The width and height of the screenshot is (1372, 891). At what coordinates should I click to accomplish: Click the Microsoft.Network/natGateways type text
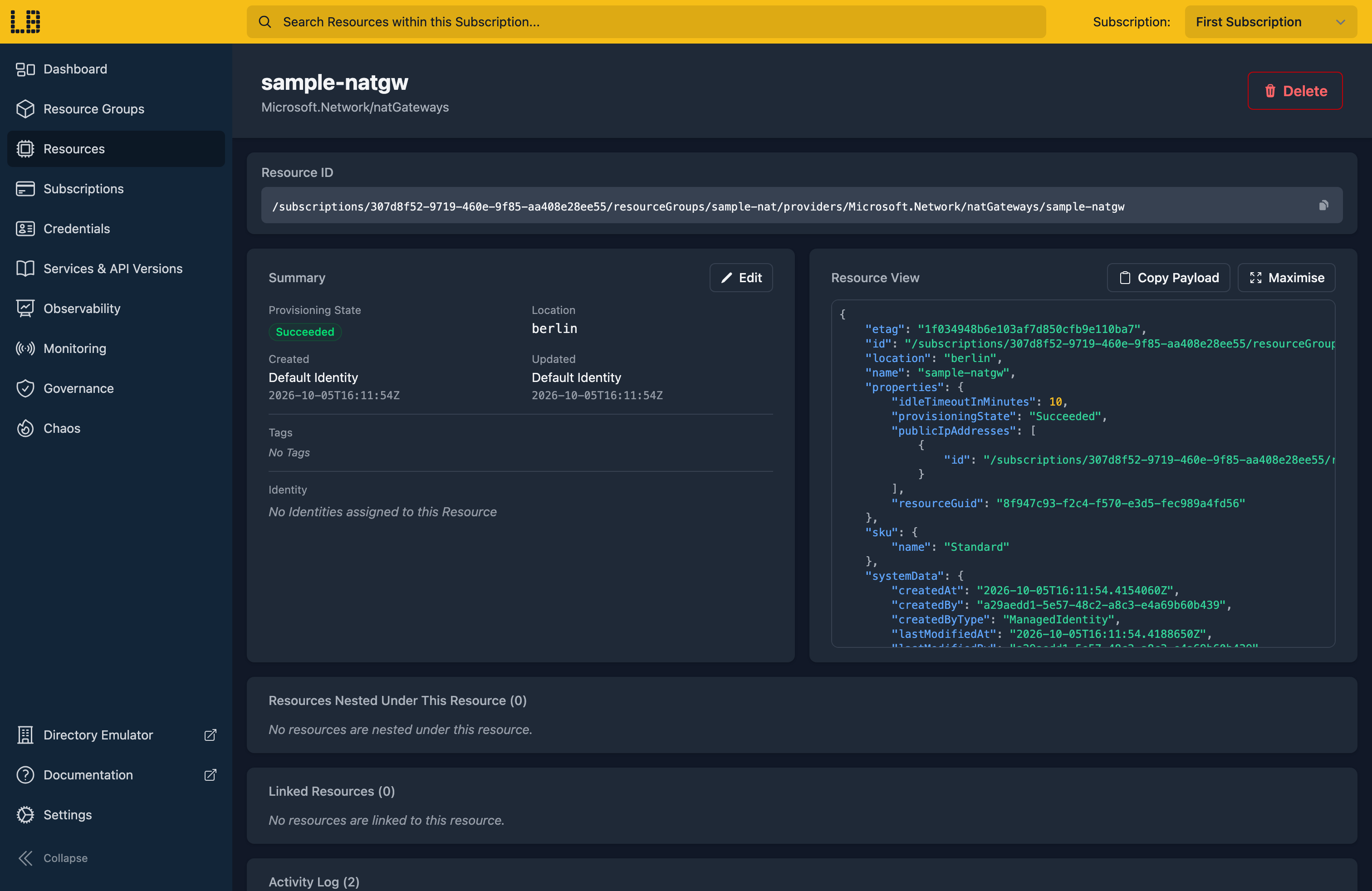point(355,107)
